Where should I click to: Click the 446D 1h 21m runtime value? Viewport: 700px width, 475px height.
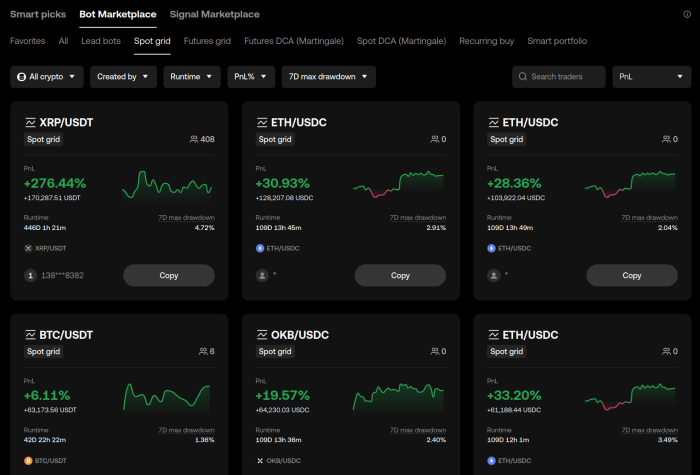[45, 228]
